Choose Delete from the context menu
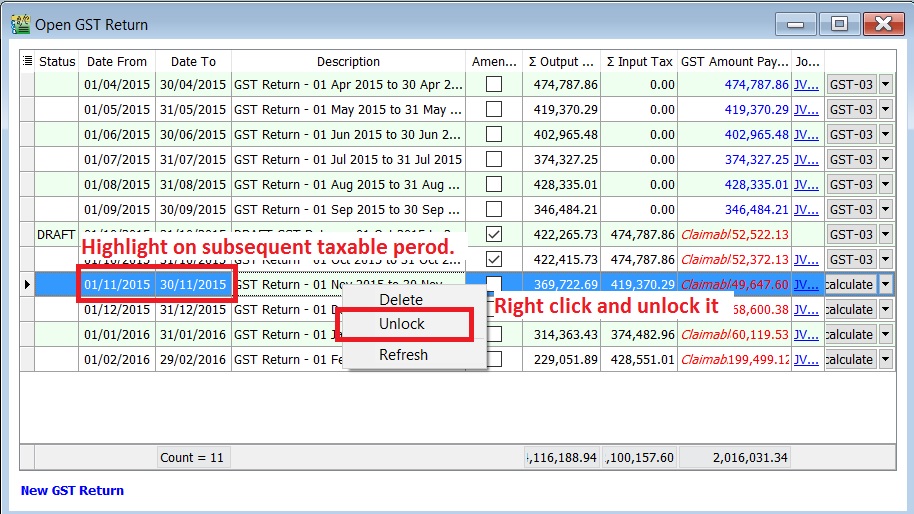The image size is (914, 514). coord(401,300)
